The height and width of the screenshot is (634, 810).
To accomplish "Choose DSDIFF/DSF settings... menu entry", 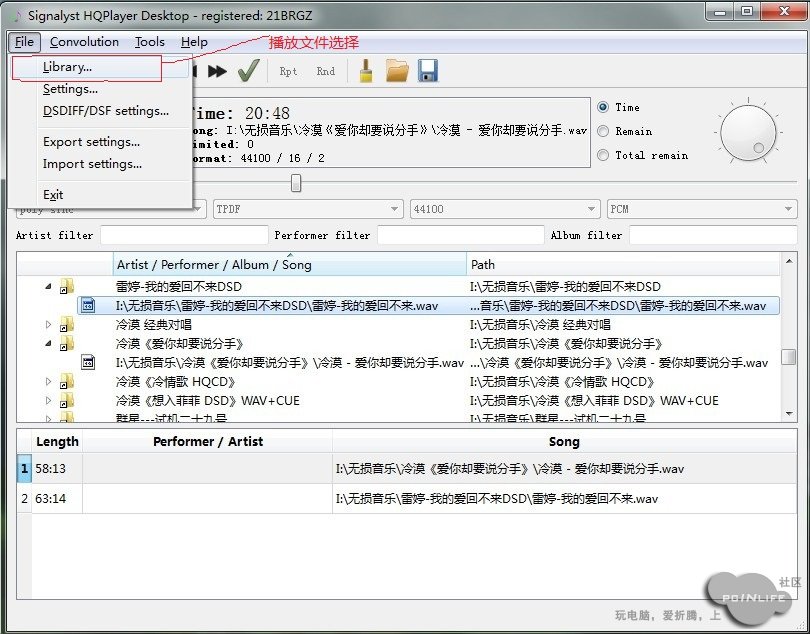I will [100, 111].
